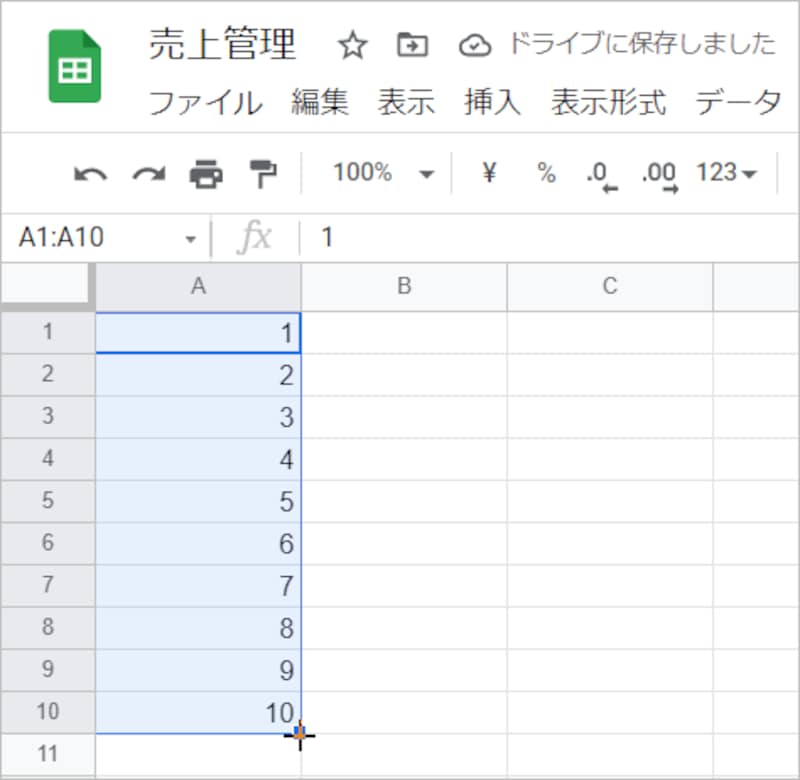Redo the last action
800x780 pixels.
pos(147,172)
